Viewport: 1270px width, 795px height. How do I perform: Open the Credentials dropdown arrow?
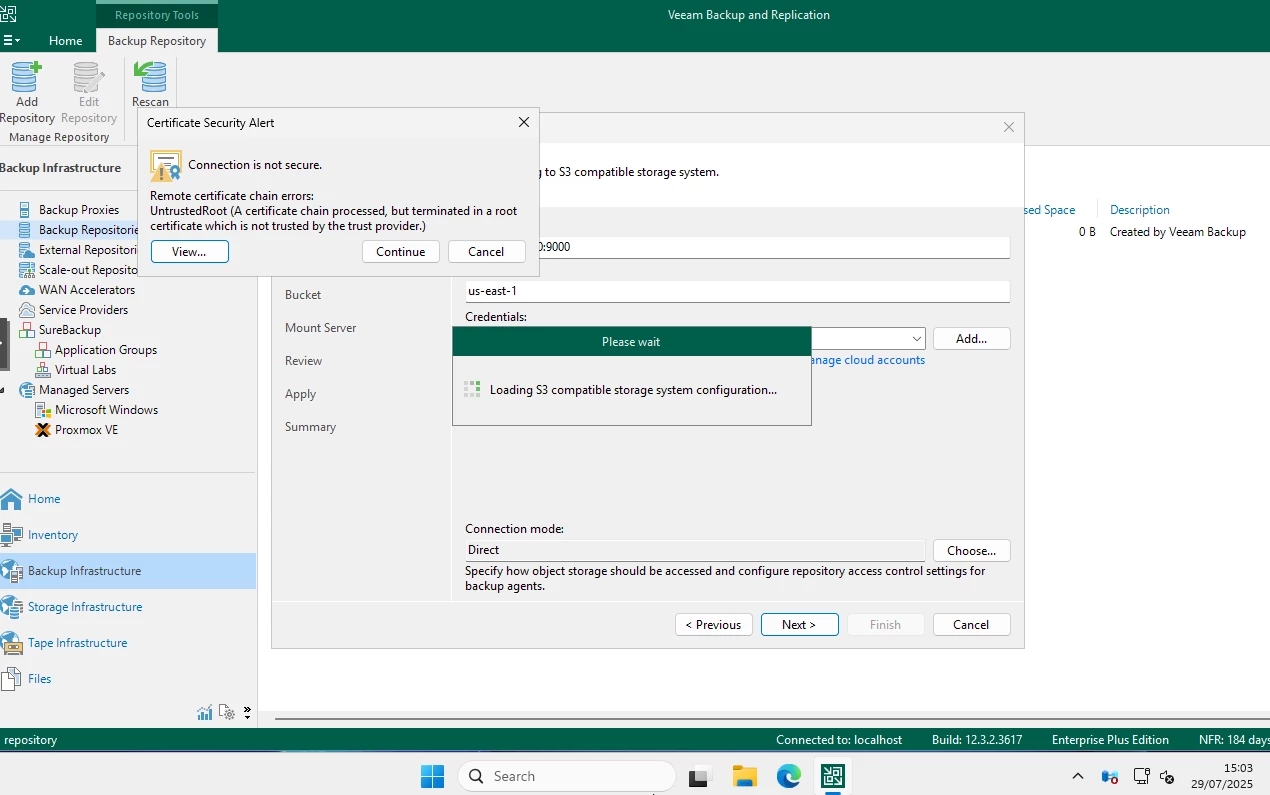916,339
